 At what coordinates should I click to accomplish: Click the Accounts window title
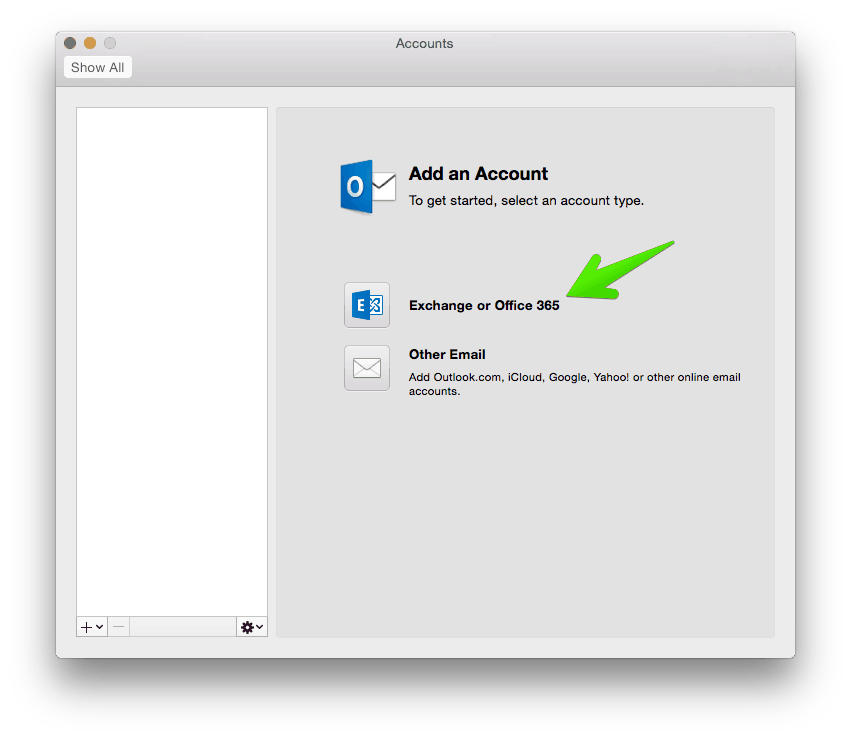pyautogui.click(x=424, y=43)
